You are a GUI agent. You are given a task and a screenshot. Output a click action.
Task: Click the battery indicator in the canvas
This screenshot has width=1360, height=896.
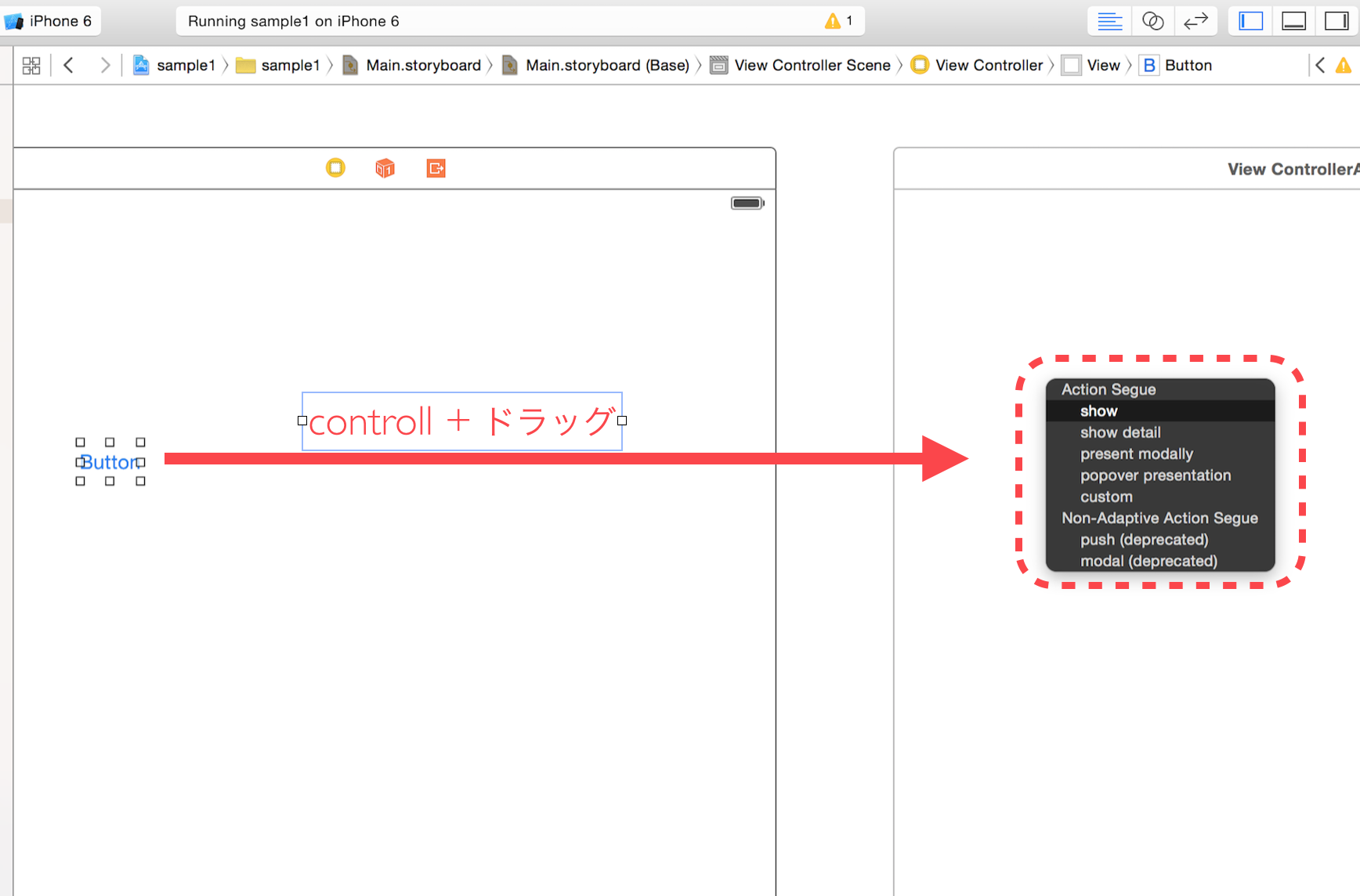point(746,202)
